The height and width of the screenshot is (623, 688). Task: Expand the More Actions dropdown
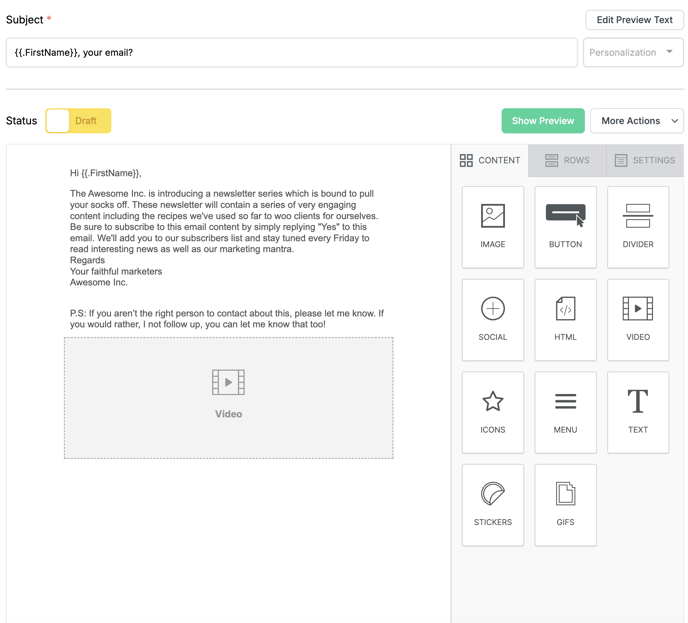pos(637,121)
